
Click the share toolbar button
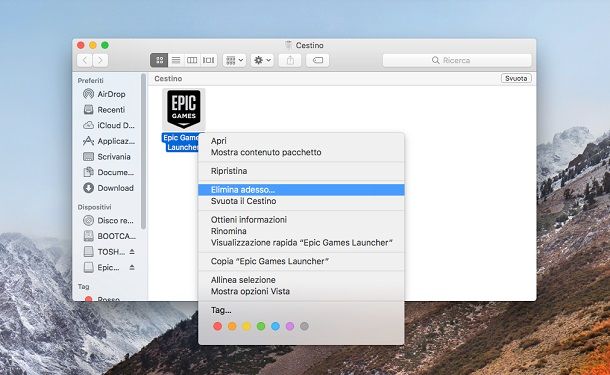click(x=290, y=60)
